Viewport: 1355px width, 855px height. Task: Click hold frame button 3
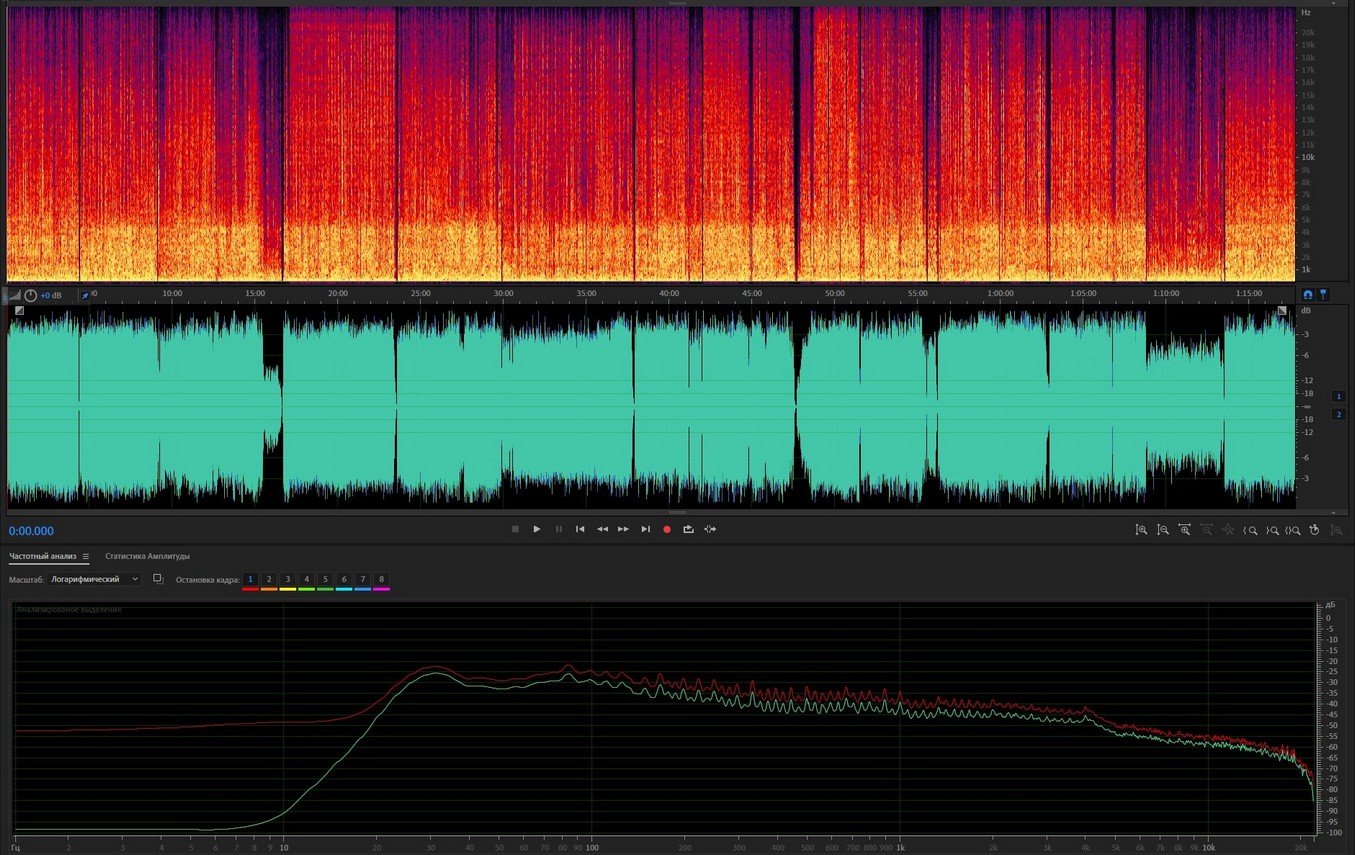287,580
